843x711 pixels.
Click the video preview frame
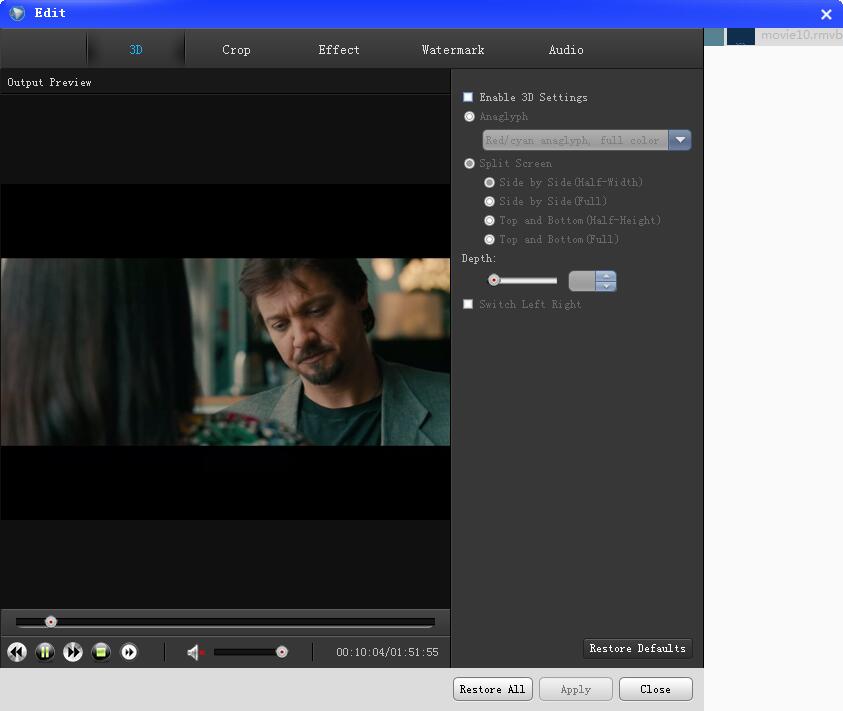coord(225,352)
